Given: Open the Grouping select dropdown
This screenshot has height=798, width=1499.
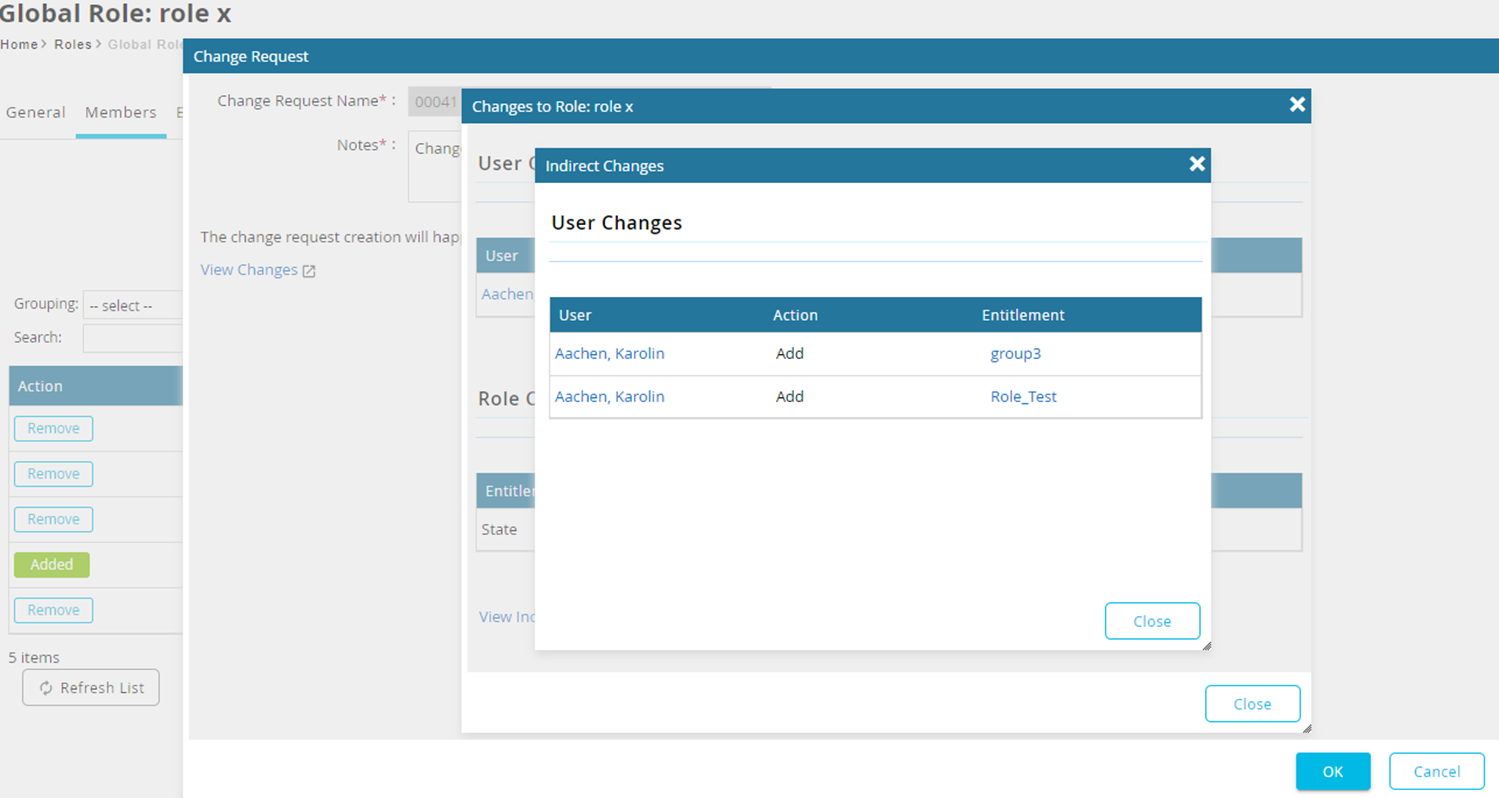Looking at the screenshot, I should (133, 305).
